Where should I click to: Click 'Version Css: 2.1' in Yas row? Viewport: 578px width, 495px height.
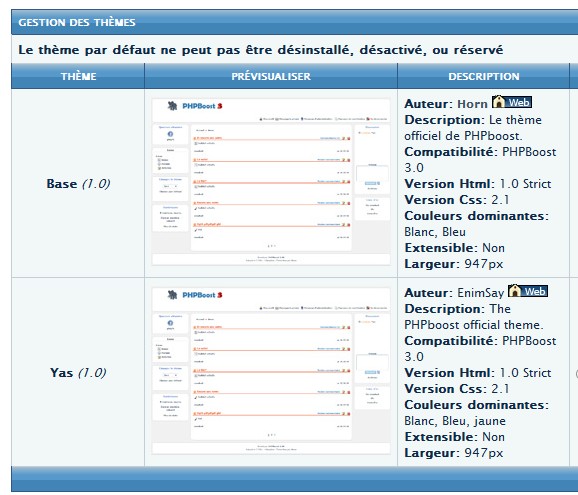[x=457, y=388]
